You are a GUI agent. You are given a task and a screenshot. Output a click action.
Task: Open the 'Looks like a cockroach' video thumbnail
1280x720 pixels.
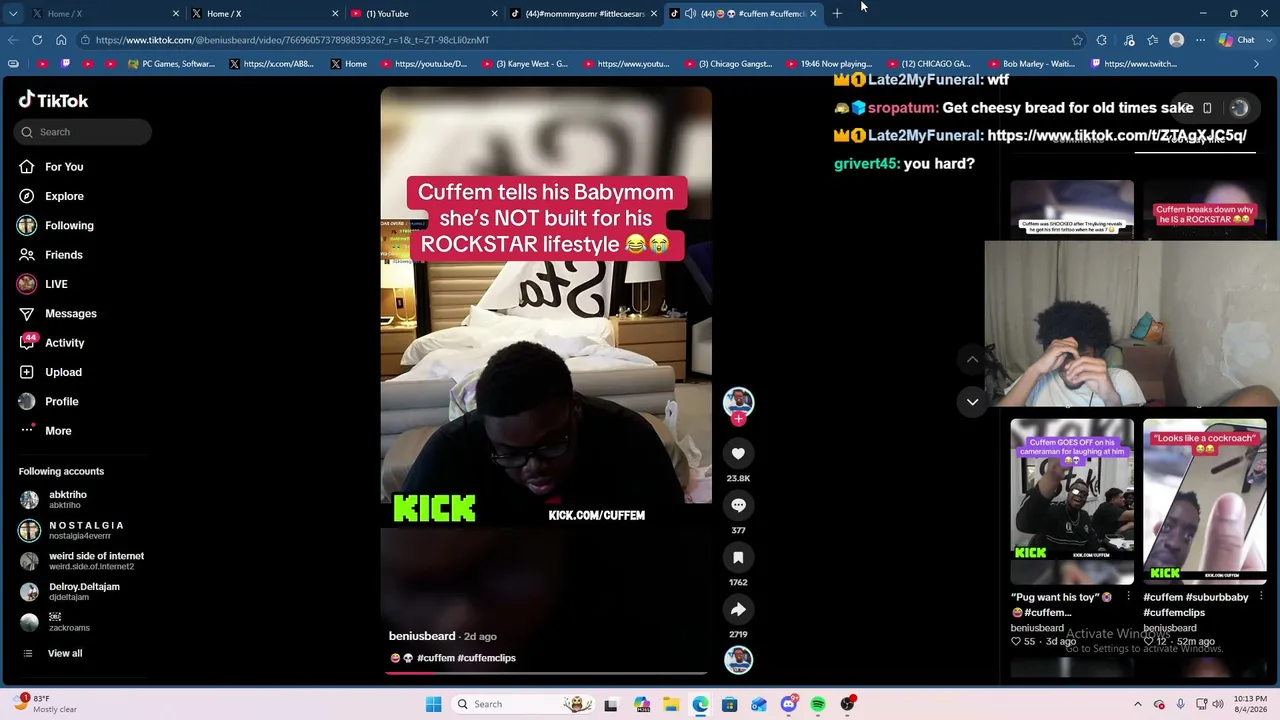[1205, 502]
